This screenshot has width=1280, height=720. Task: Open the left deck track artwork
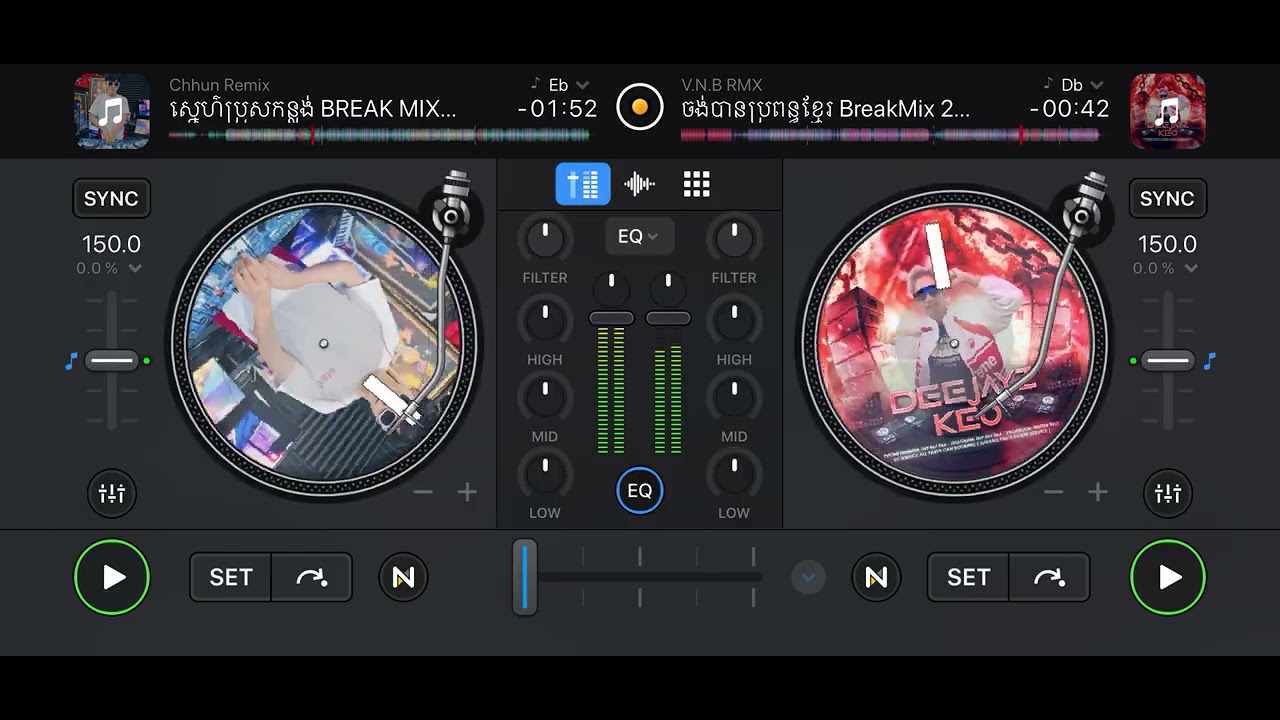112,111
